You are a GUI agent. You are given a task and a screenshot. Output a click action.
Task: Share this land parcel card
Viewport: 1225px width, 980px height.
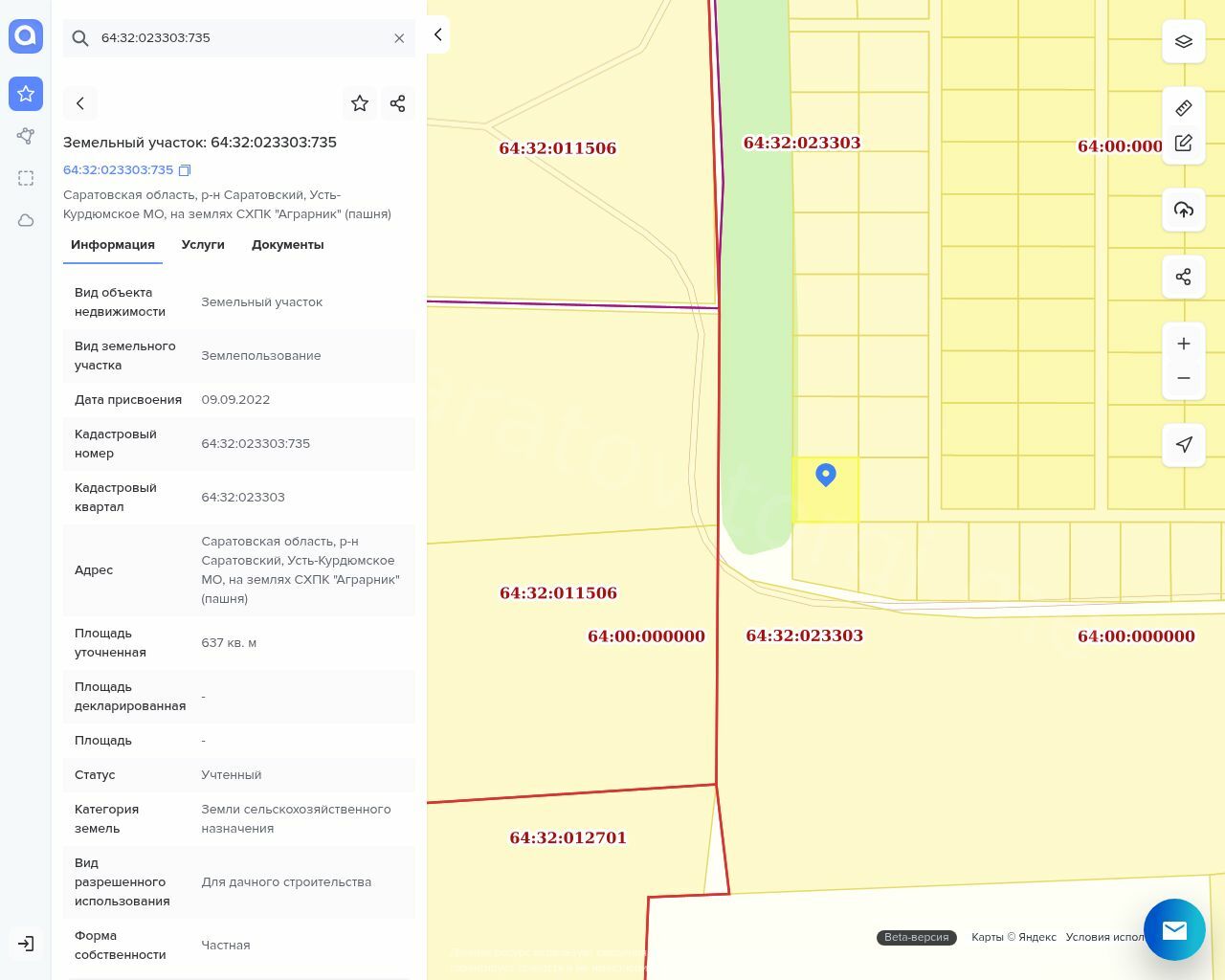point(398,103)
